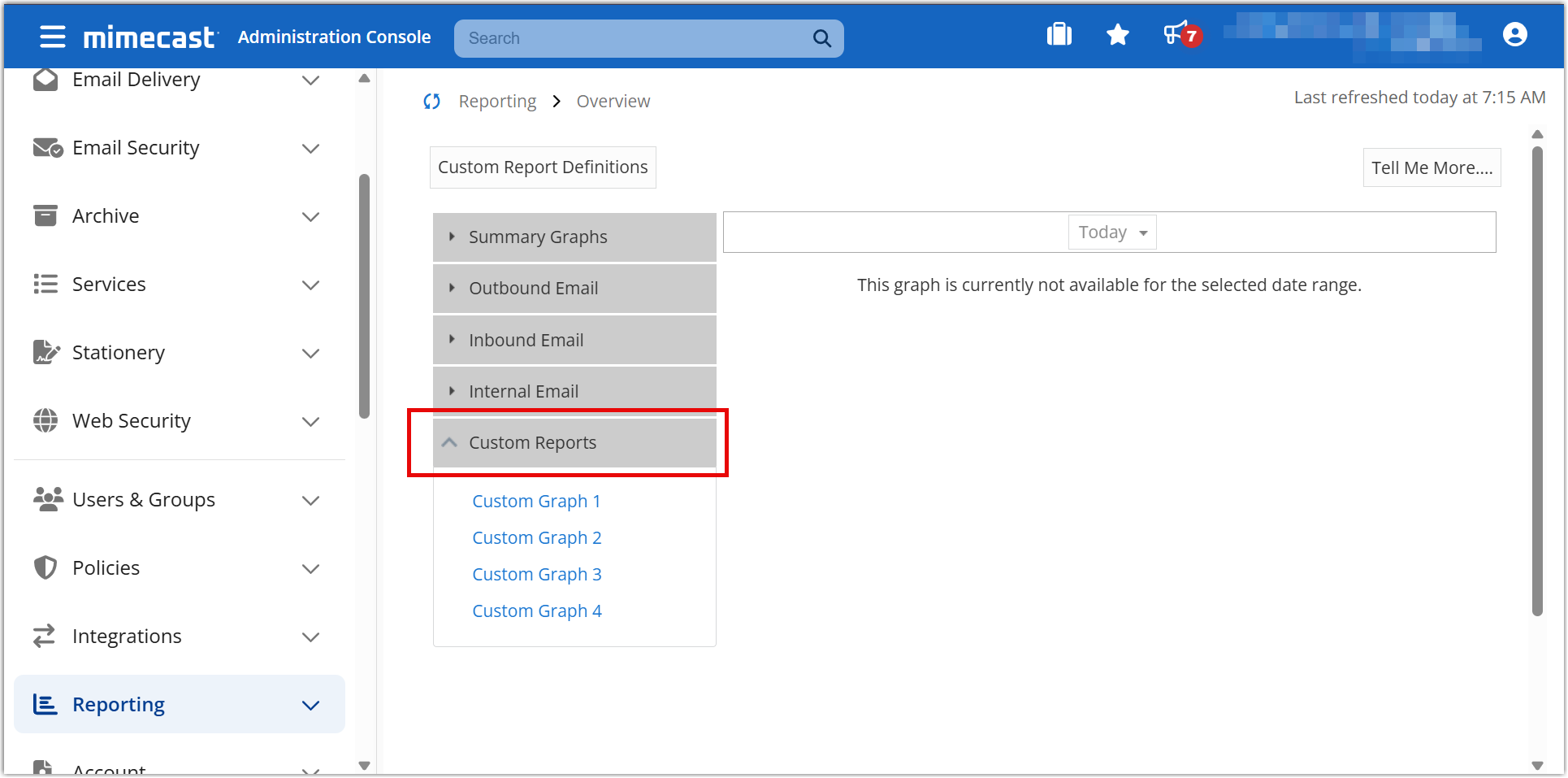Click the sidebar vertical scrollbar thumb
Screen dimensions: 1568x778
click(x=364, y=297)
